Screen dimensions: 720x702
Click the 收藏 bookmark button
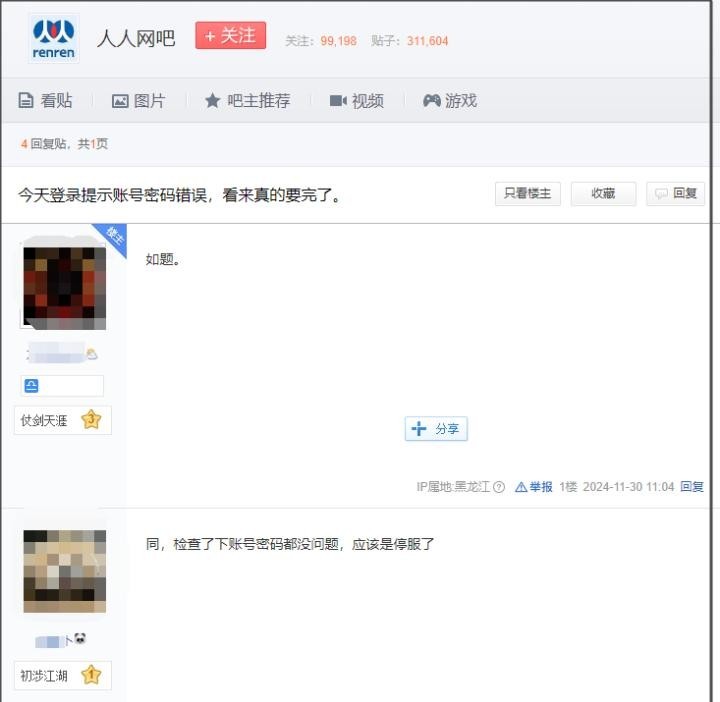pyautogui.click(x=603, y=194)
